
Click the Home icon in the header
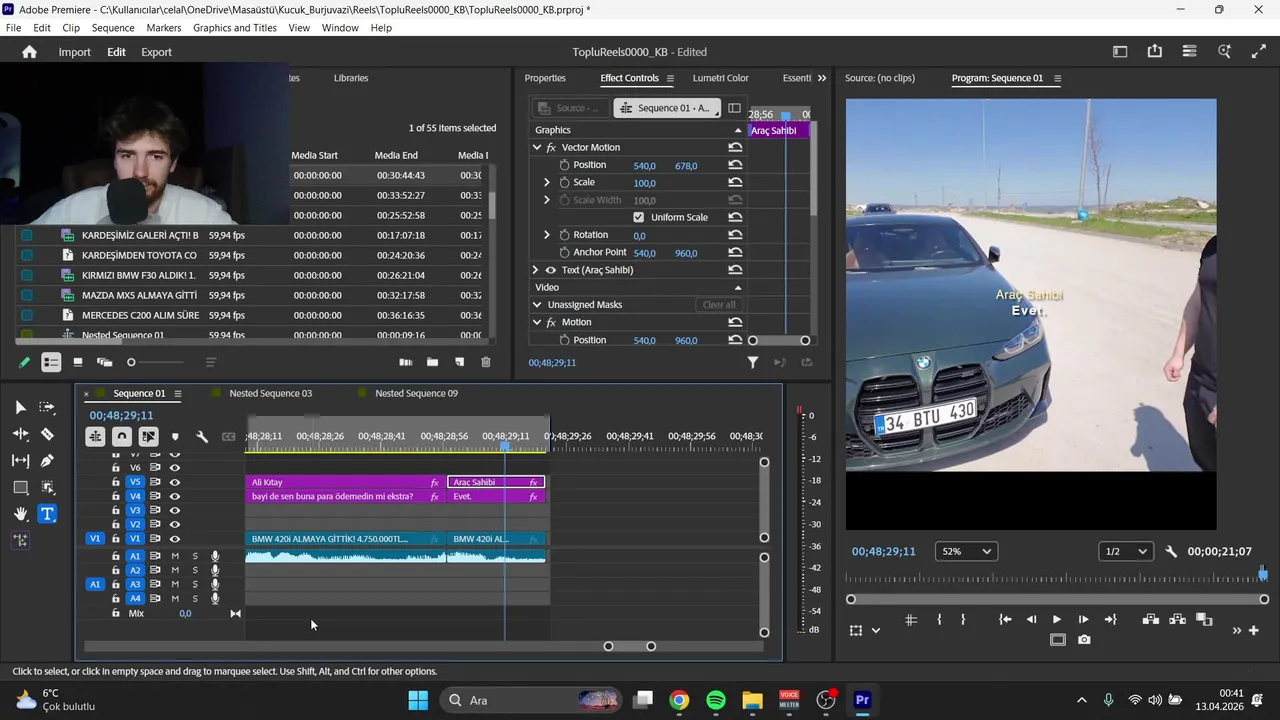tap(29, 52)
